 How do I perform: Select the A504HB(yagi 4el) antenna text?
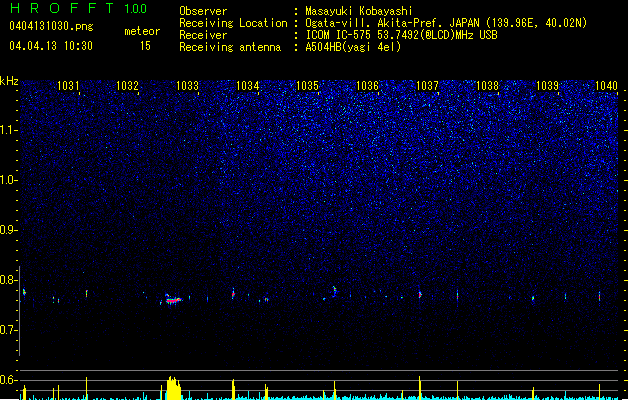coord(353,47)
